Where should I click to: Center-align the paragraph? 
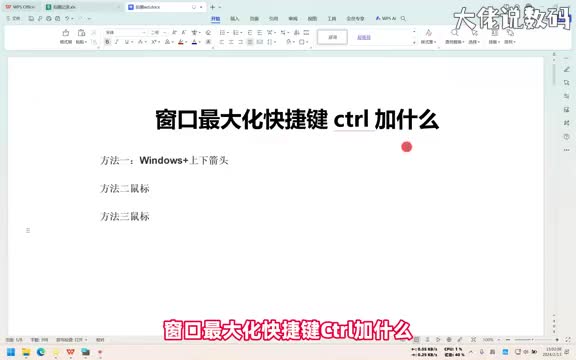tap(231, 42)
